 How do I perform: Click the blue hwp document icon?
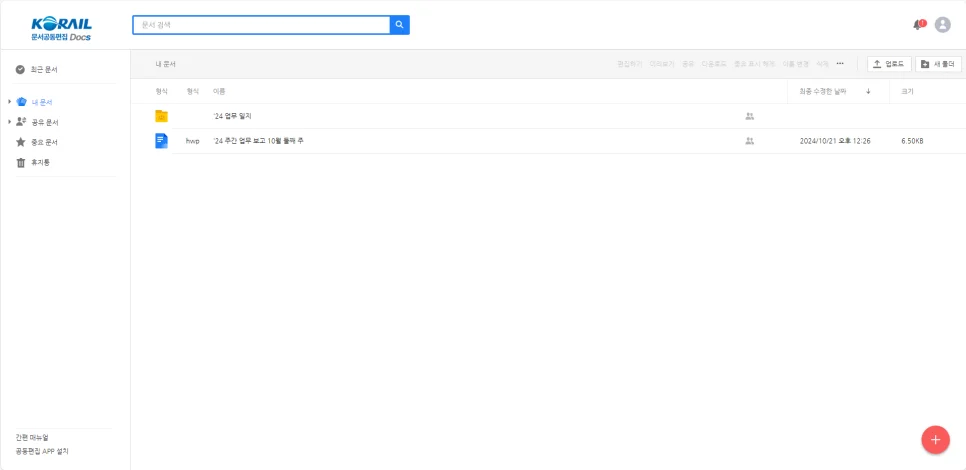pyautogui.click(x=161, y=141)
